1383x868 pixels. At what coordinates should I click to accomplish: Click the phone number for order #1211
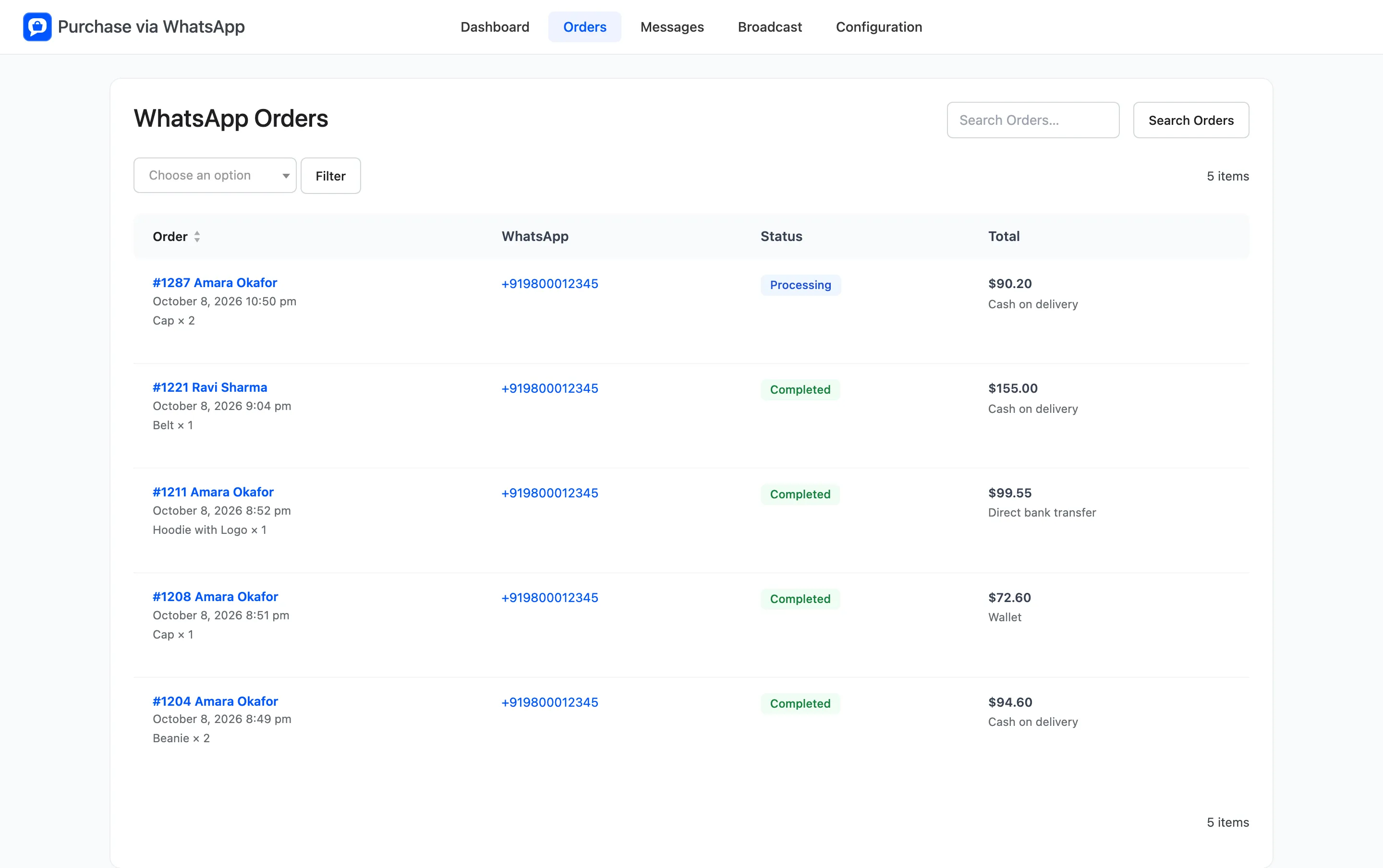click(x=549, y=493)
